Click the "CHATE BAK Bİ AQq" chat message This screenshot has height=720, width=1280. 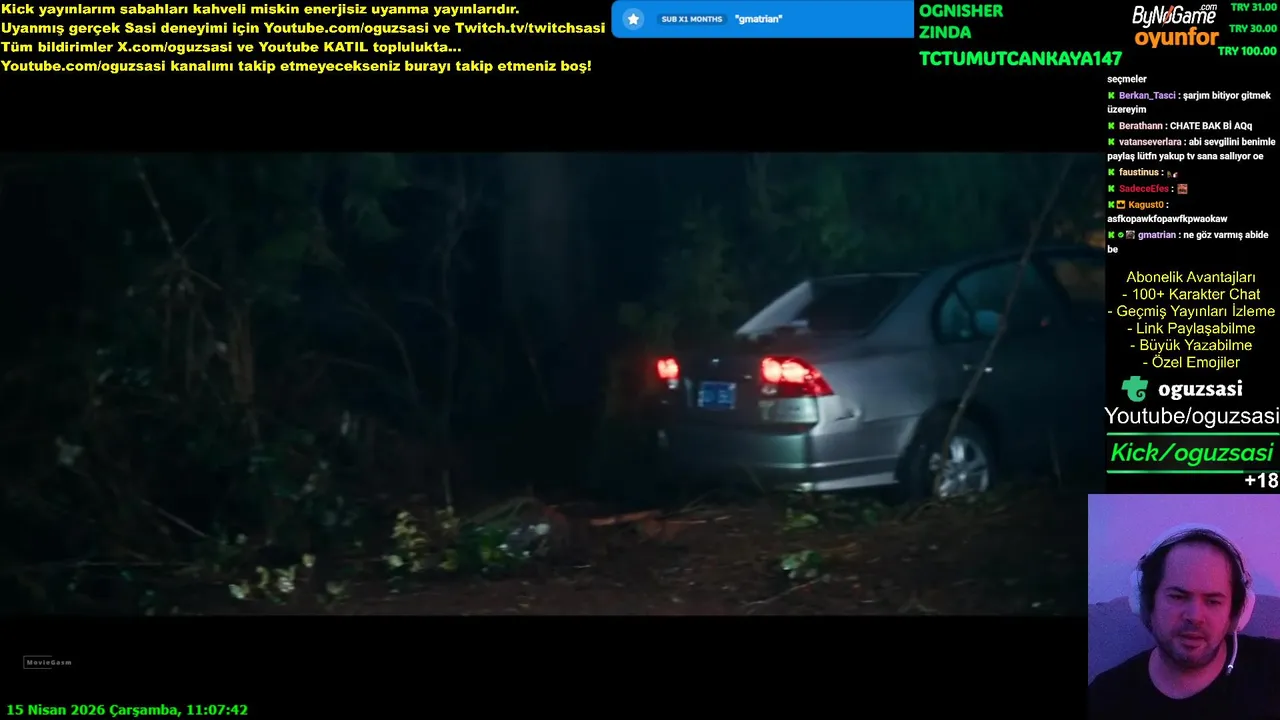coord(1210,126)
